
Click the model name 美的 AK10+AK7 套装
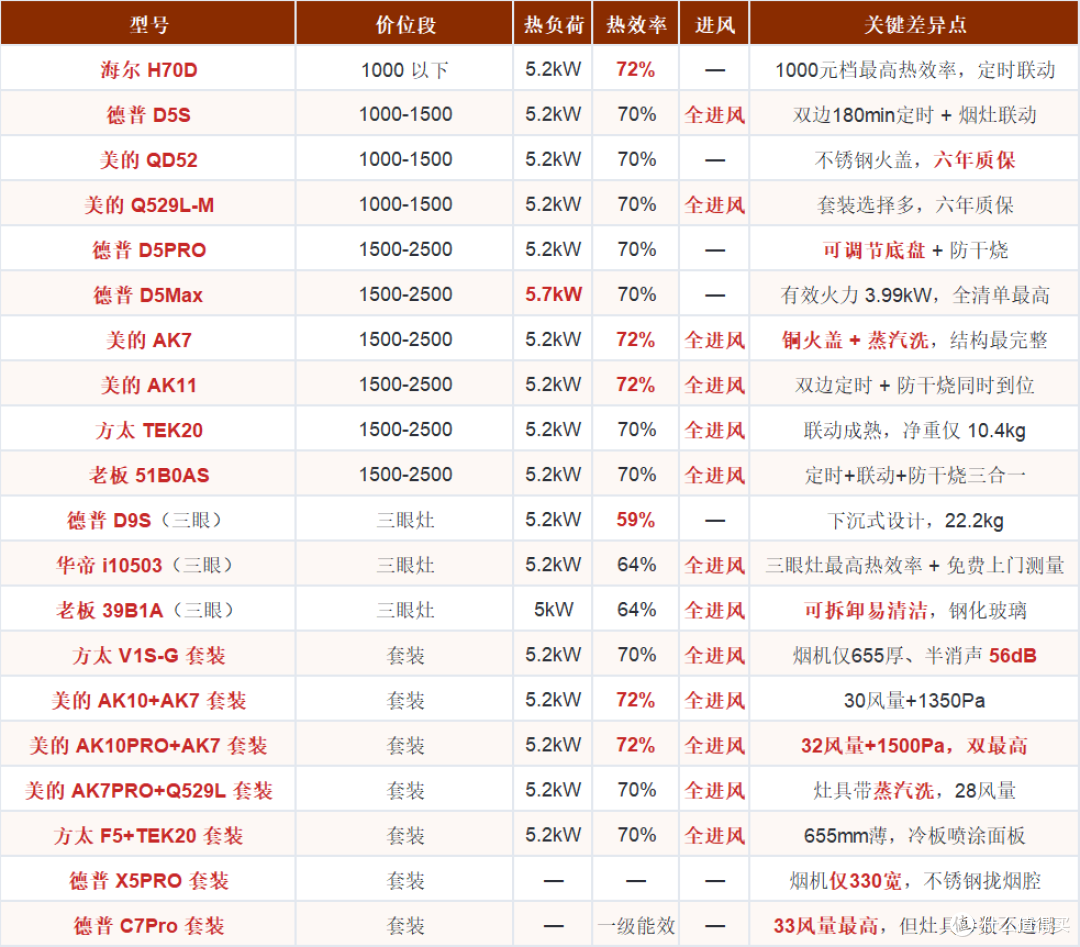pos(149,700)
